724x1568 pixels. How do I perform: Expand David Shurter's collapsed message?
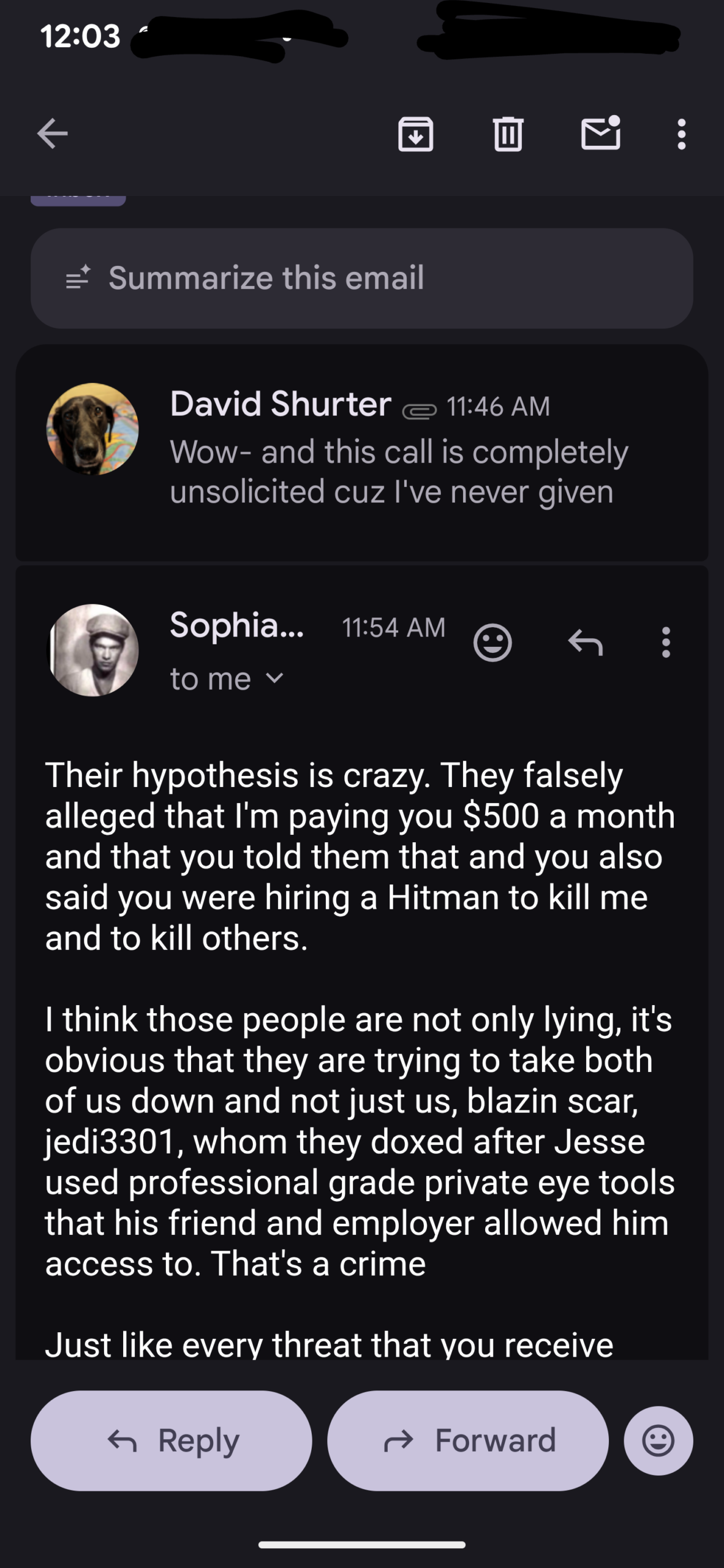pos(398,472)
